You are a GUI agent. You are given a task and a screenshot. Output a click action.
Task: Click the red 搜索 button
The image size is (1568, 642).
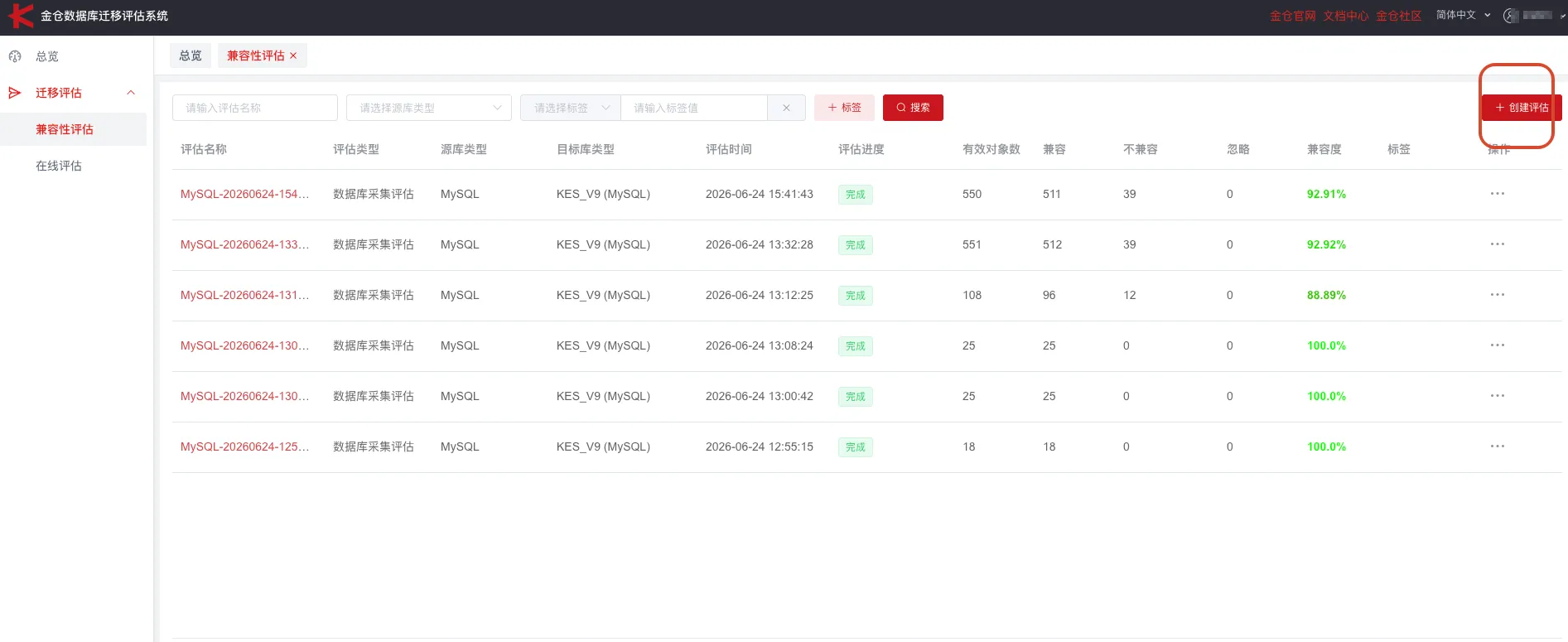(x=913, y=108)
